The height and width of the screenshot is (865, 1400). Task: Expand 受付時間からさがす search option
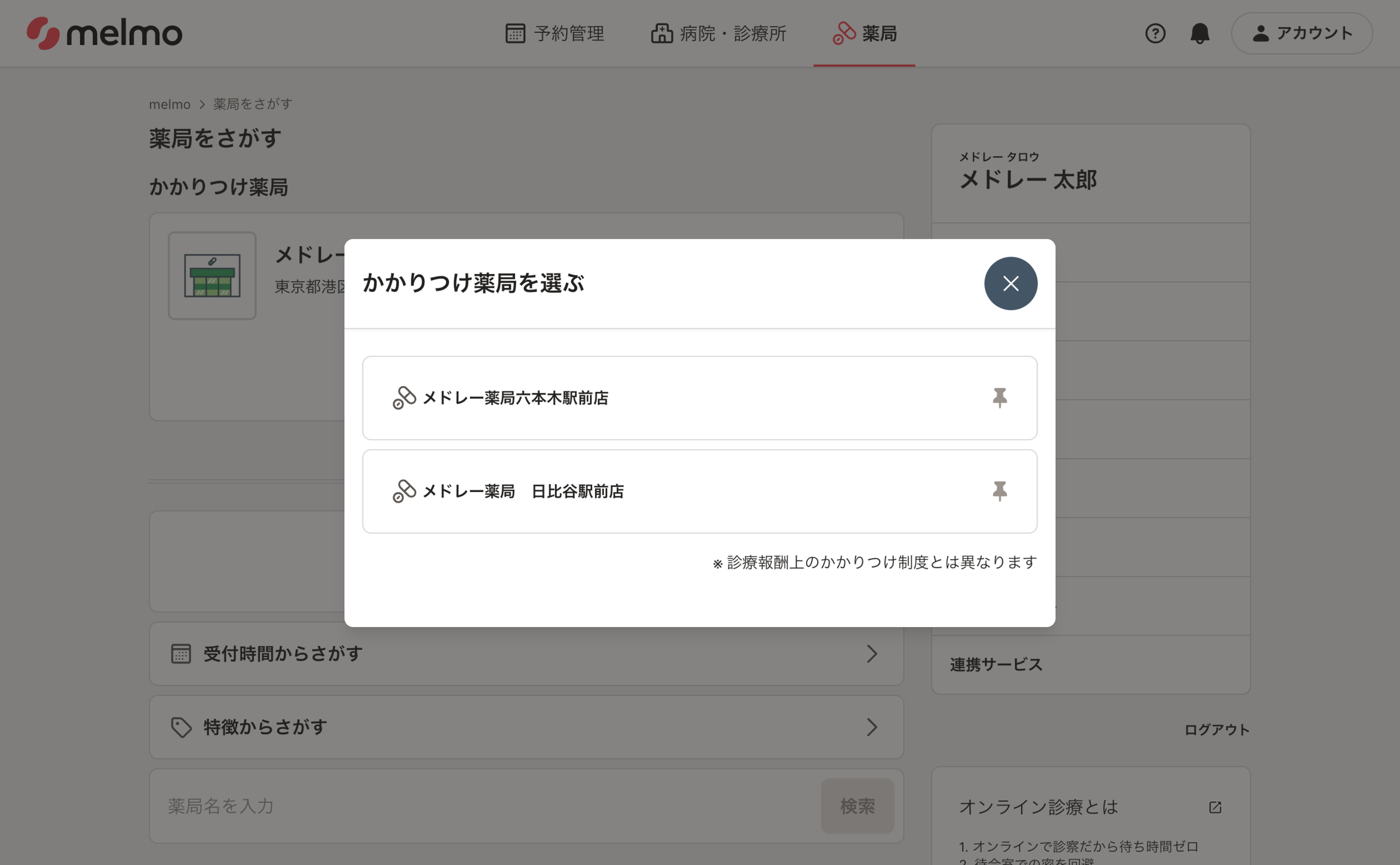tap(526, 654)
